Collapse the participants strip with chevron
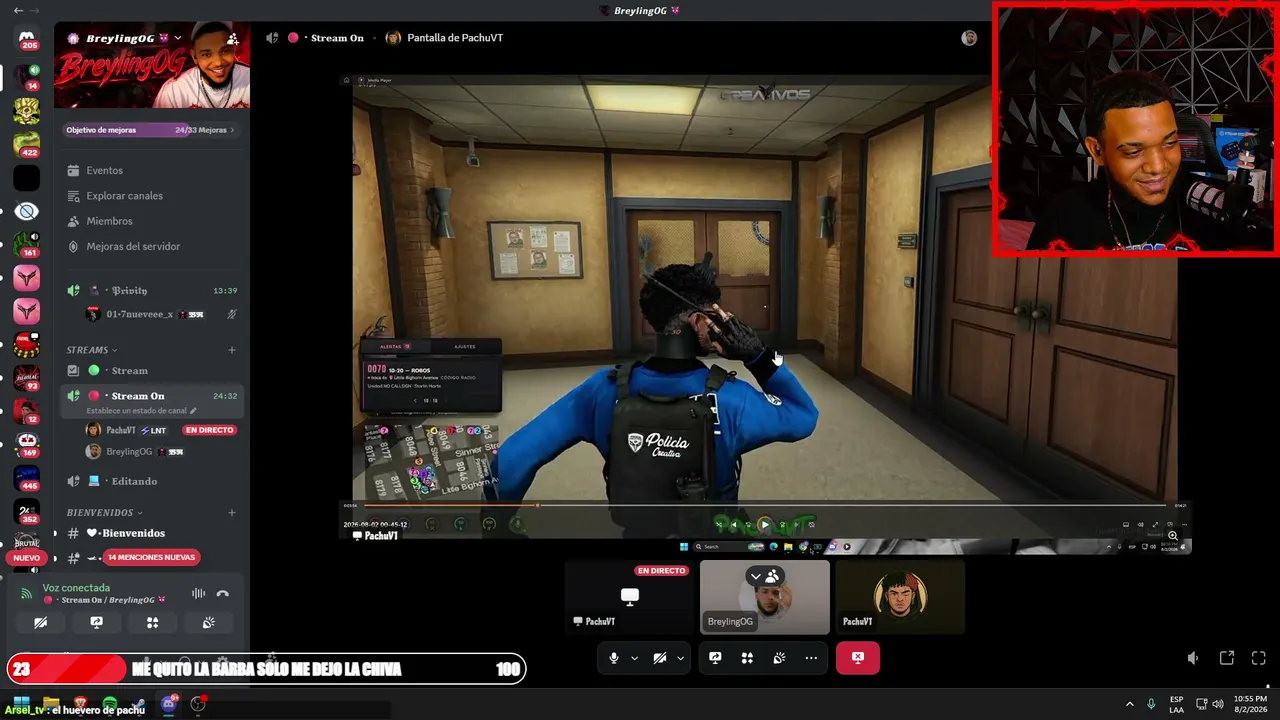The height and width of the screenshot is (720, 1280). coord(756,576)
